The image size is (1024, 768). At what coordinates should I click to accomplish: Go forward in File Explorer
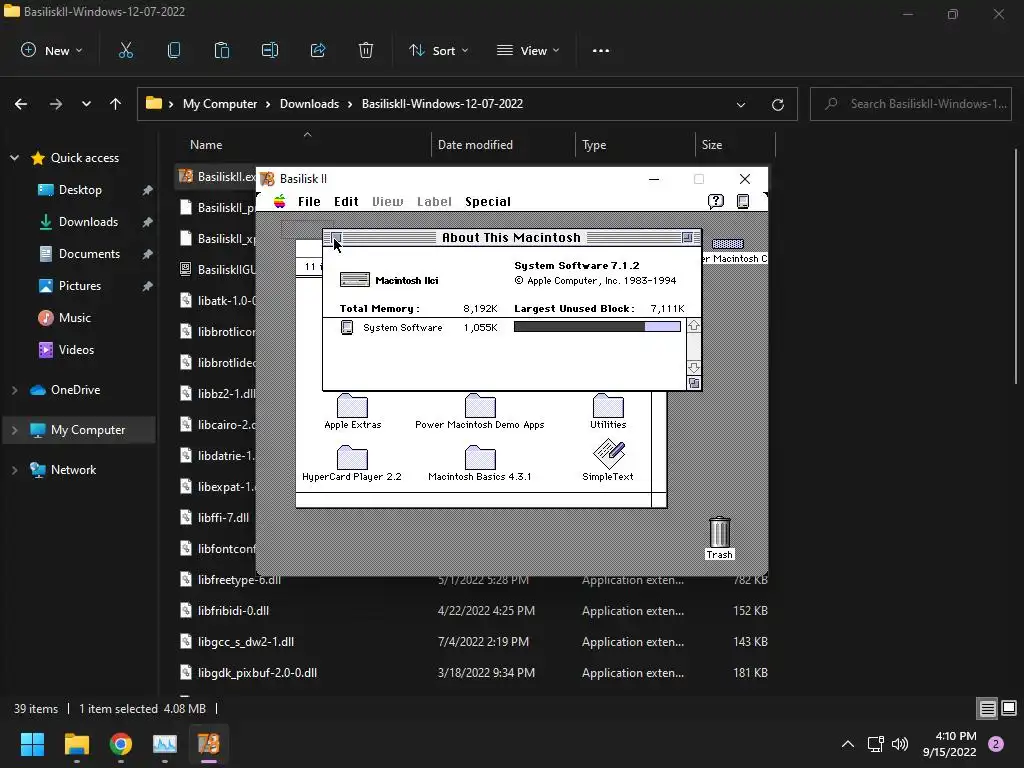[56, 104]
